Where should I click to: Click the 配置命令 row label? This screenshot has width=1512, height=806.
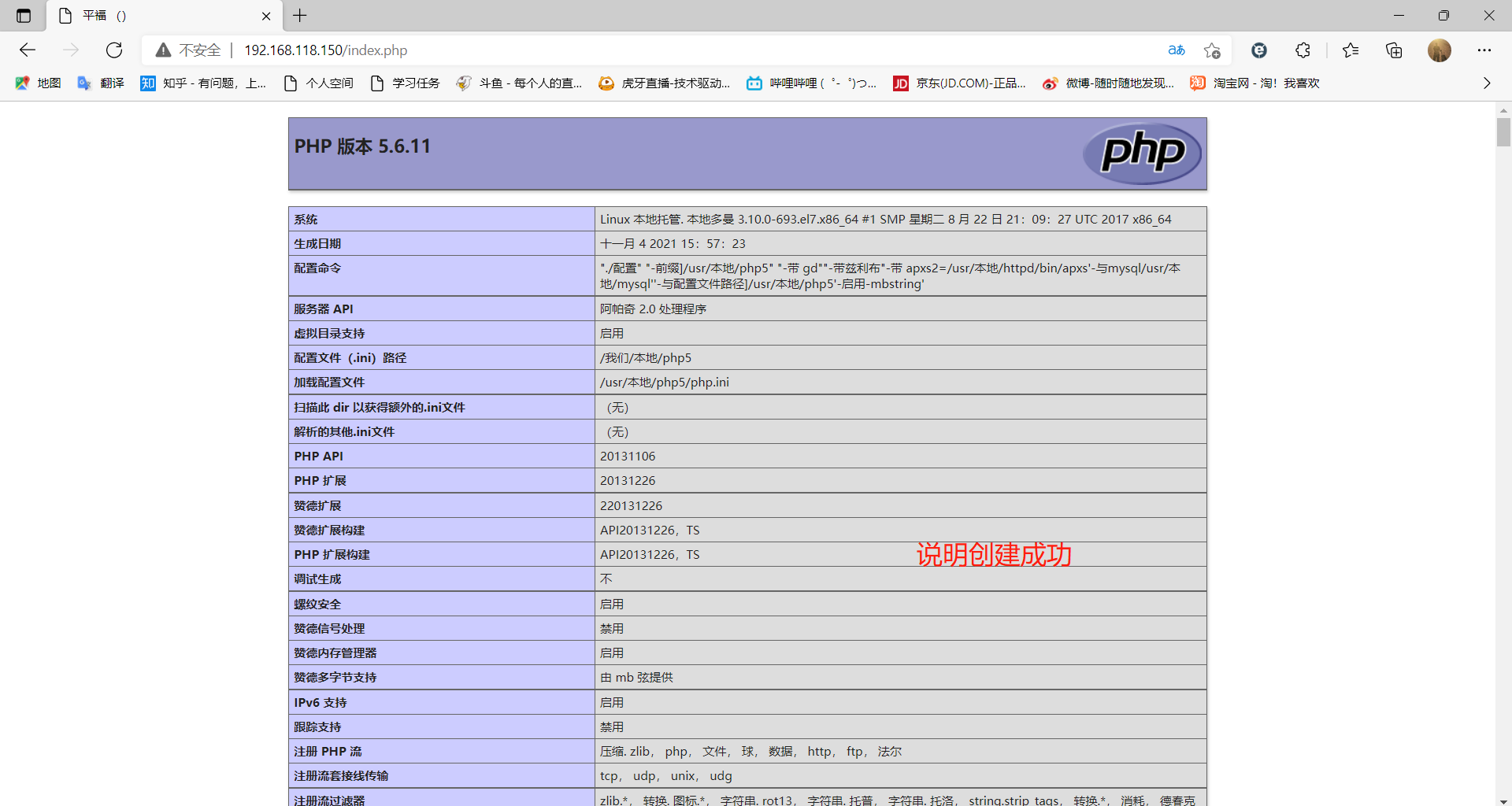click(x=317, y=268)
